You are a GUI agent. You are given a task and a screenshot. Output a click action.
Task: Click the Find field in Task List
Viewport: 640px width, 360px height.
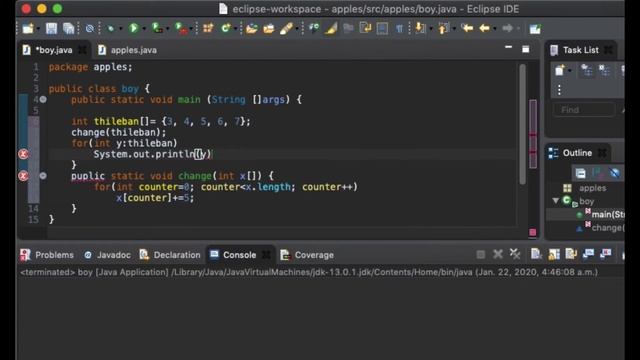(x=584, y=110)
